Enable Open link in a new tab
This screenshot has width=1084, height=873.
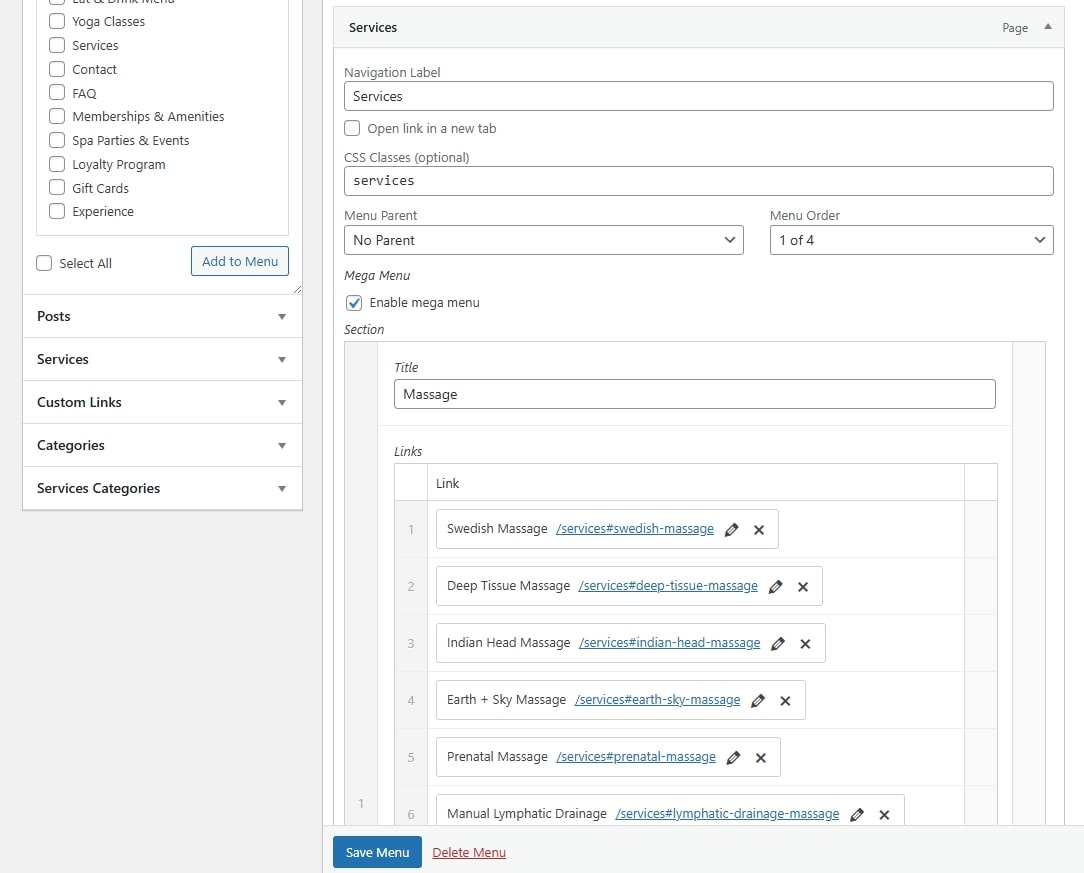click(353, 128)
